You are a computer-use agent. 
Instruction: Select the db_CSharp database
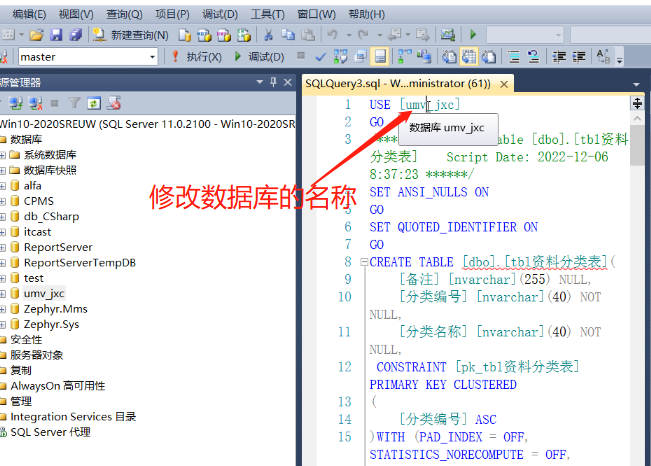pos(51,216)
